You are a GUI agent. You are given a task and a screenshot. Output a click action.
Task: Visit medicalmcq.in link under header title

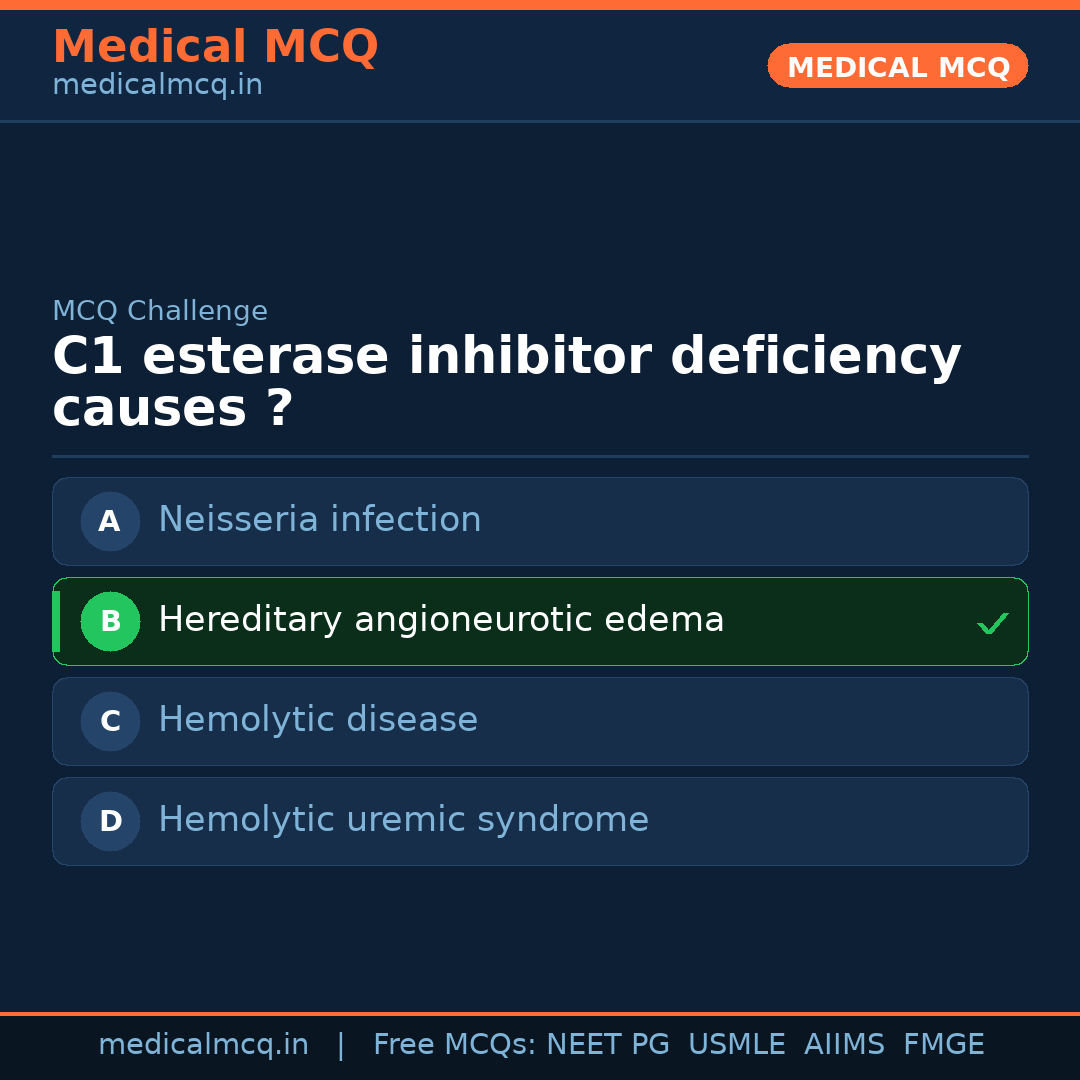pyautogui.click(x=157, y=86)
